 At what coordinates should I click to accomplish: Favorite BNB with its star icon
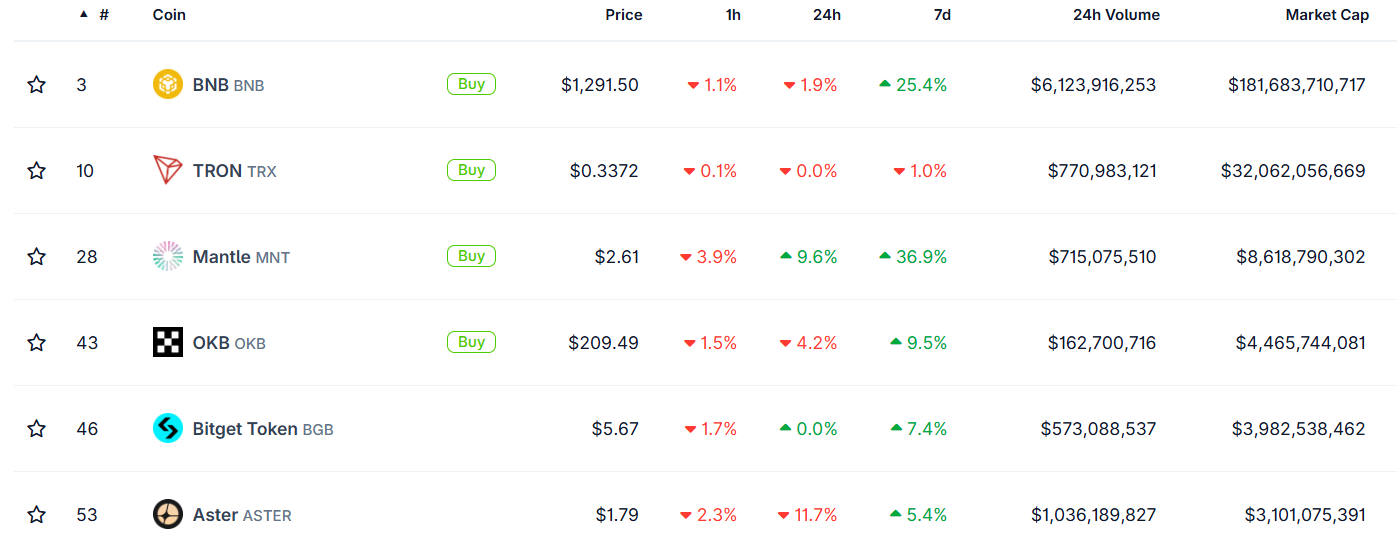(x=37, y=85)
